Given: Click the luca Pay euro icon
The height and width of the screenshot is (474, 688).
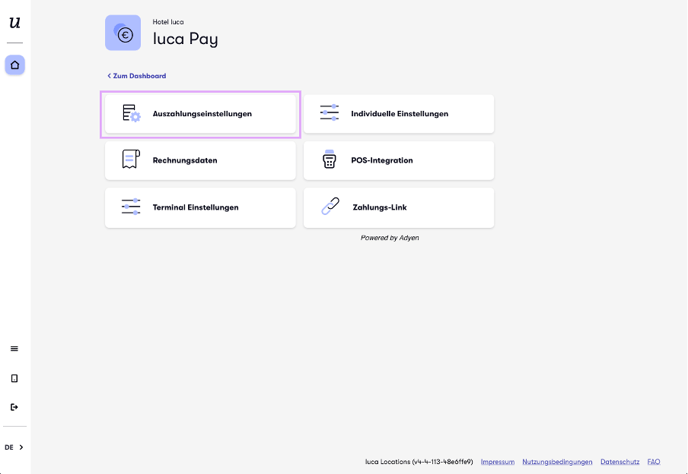Looking at the screenshot, I should pos(123,33).
